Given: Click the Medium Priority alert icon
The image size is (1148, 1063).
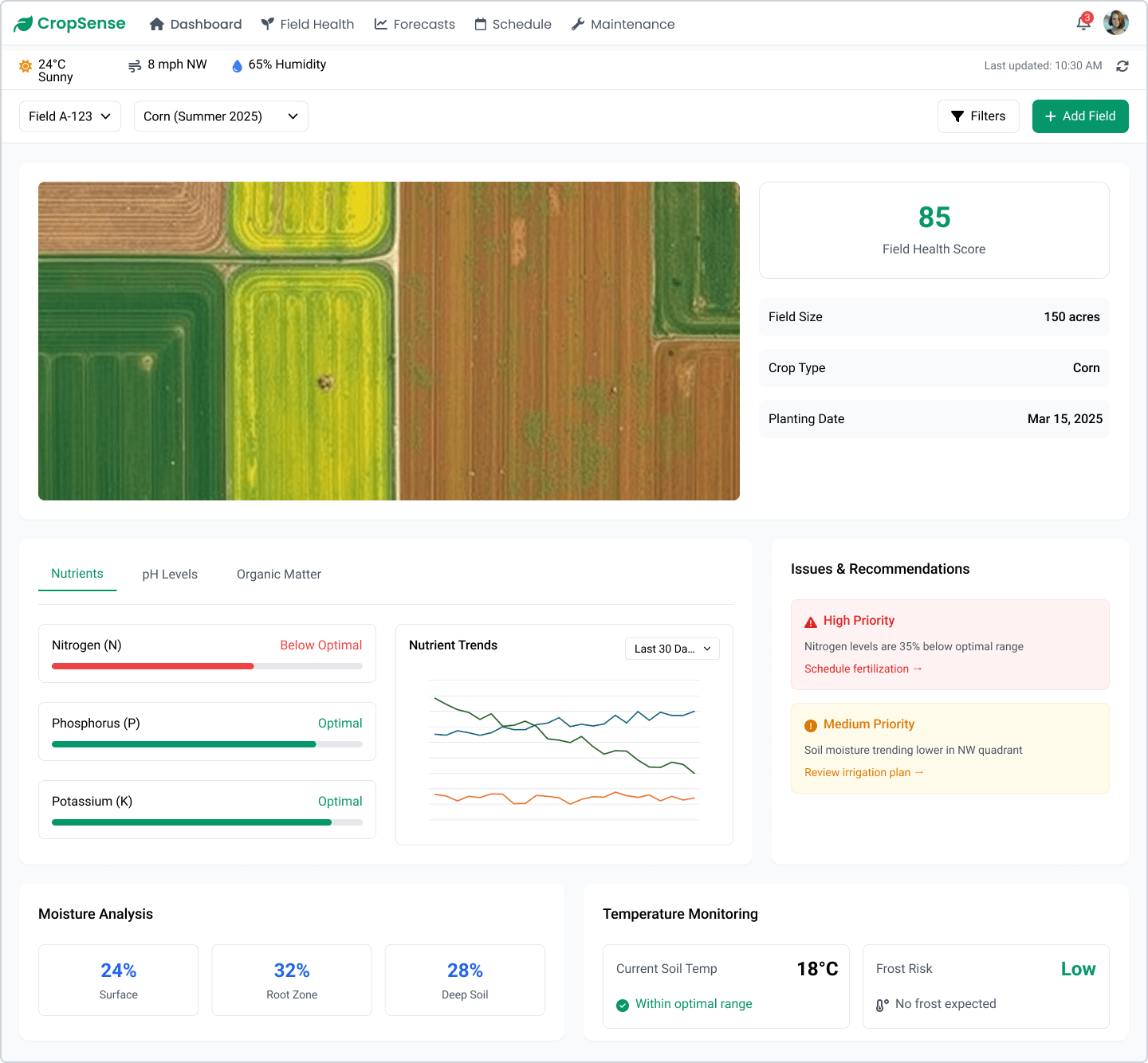Looking at the screenshot, I should tap(811, 725).
